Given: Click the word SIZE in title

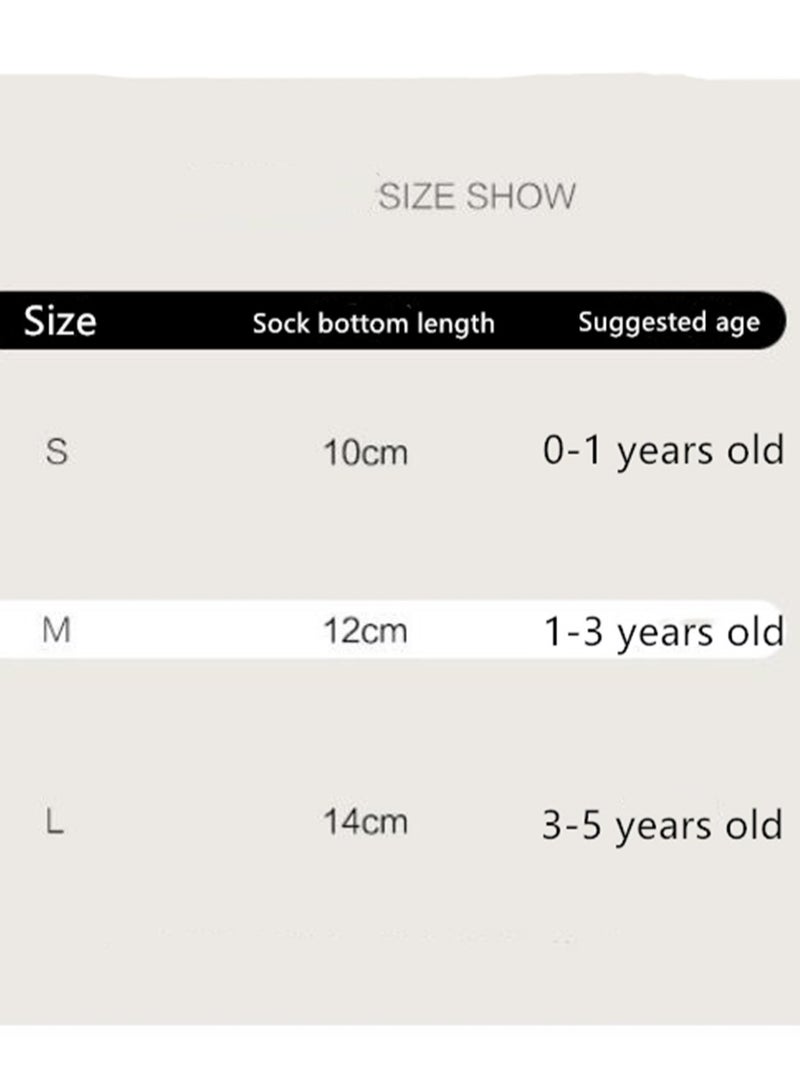Looking at the screenshot, I should [x=417, y=196].
